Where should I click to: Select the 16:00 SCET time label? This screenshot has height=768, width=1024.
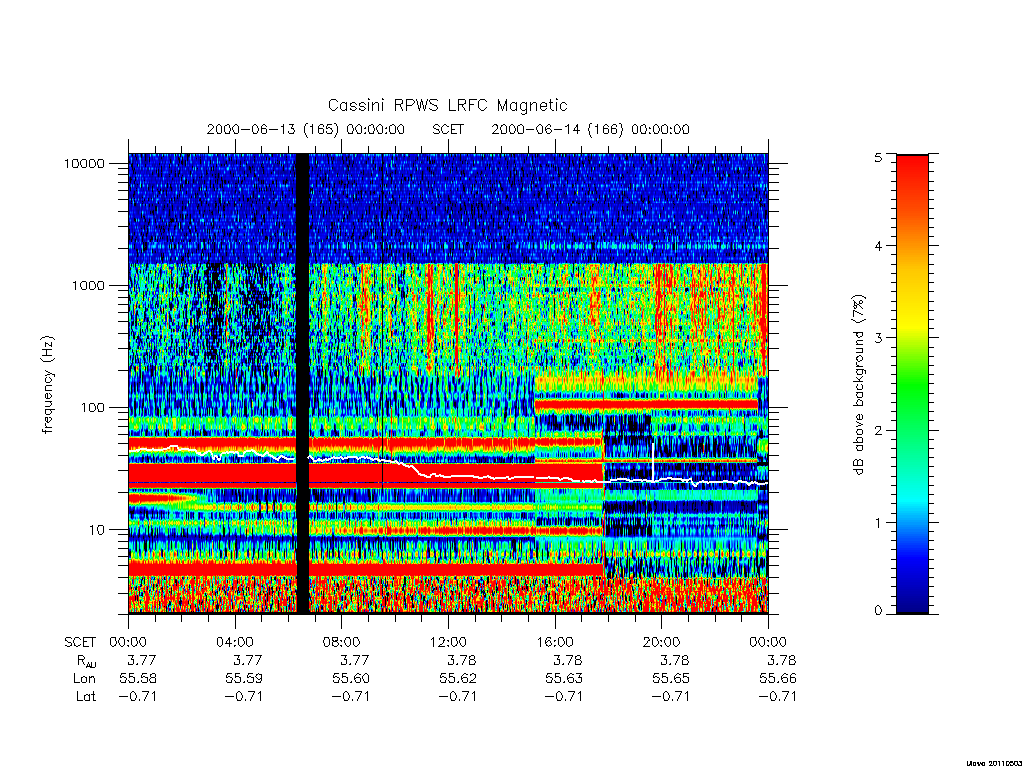point(554,642)
